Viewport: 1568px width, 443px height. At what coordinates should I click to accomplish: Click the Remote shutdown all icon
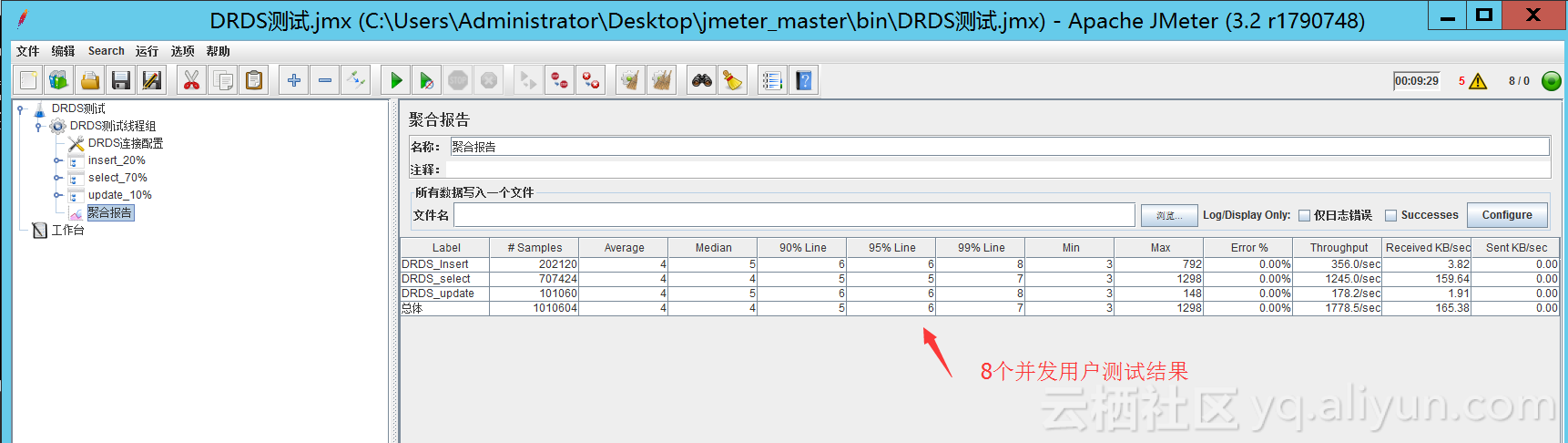coord(591,80)
